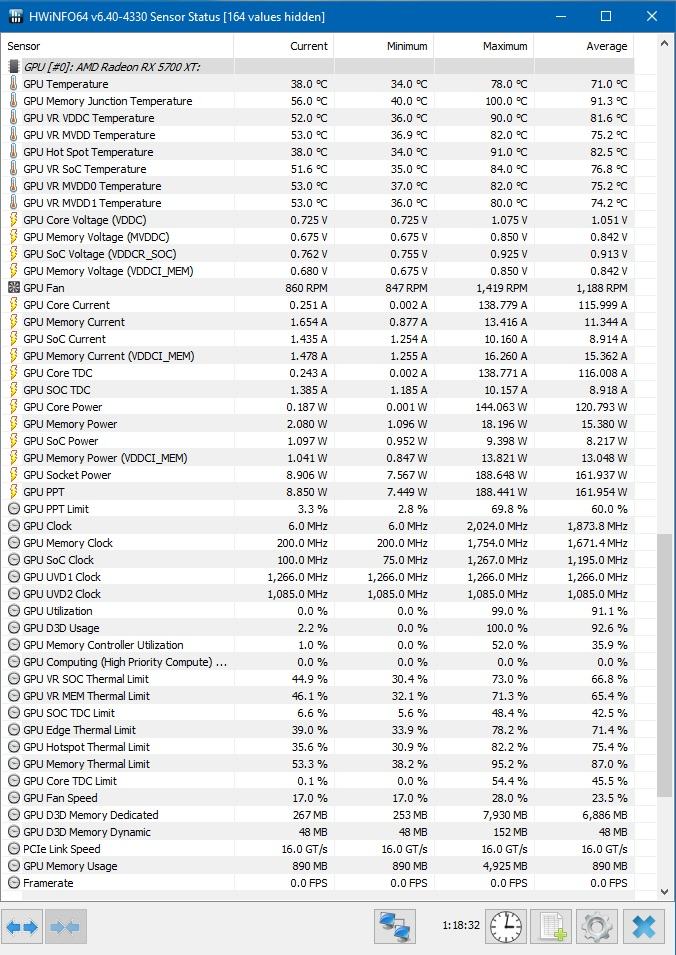
Task: Open sensor settings gear icon
Action: tap(596, 927)
